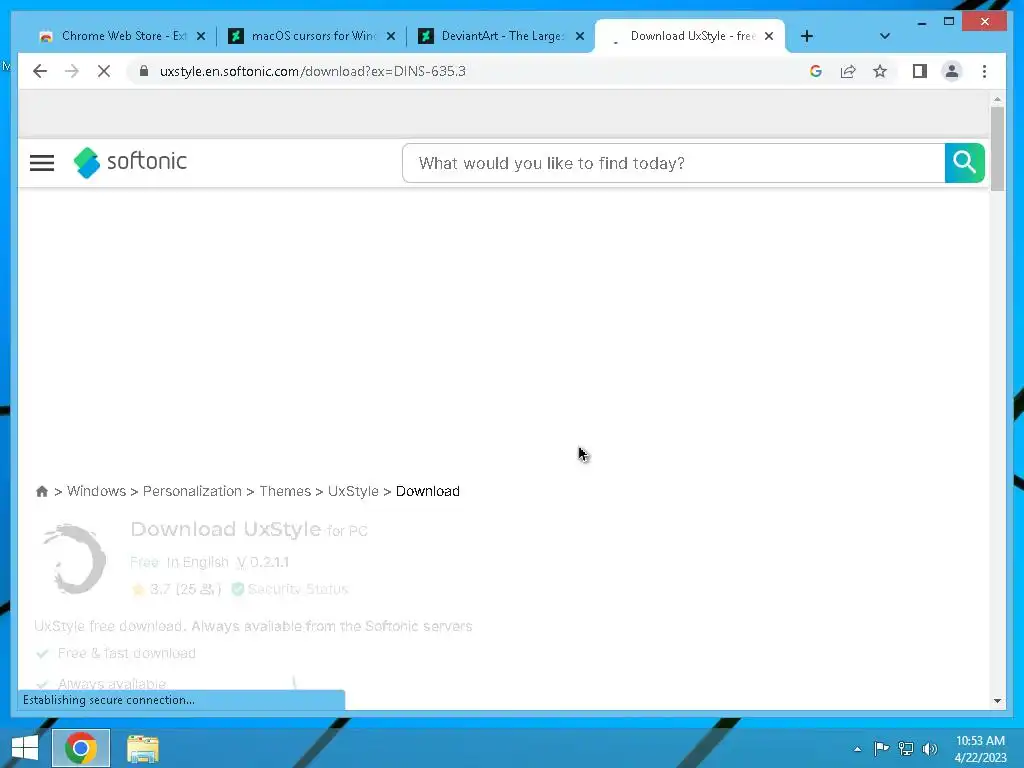Toggle Chrome side panel

click(x=920, y=71)
